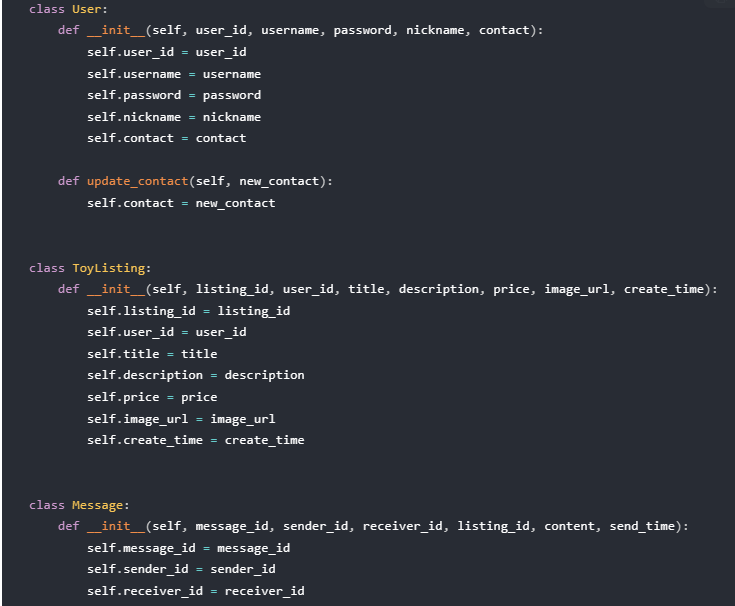Click the self.listing_id assignment line
735x606 pixels.
tap(188, 311)
